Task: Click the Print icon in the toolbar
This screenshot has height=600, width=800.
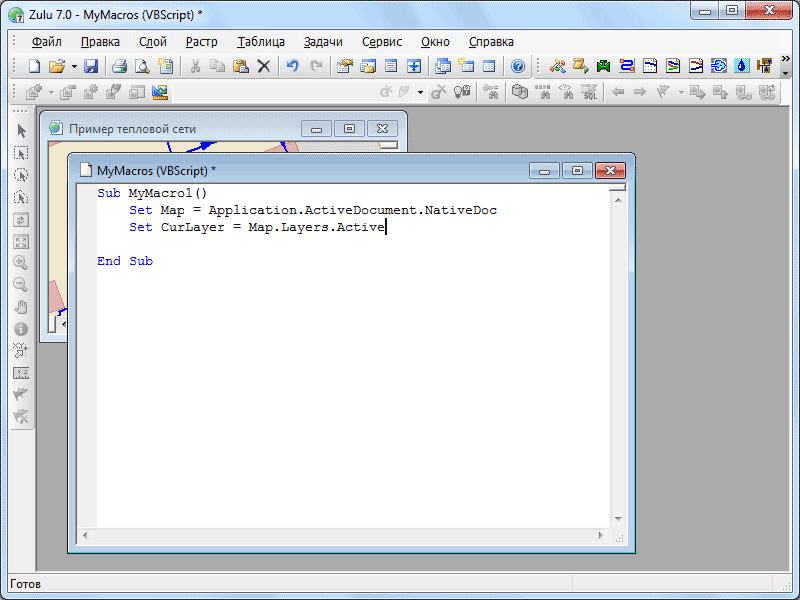Action: [119, 66]
